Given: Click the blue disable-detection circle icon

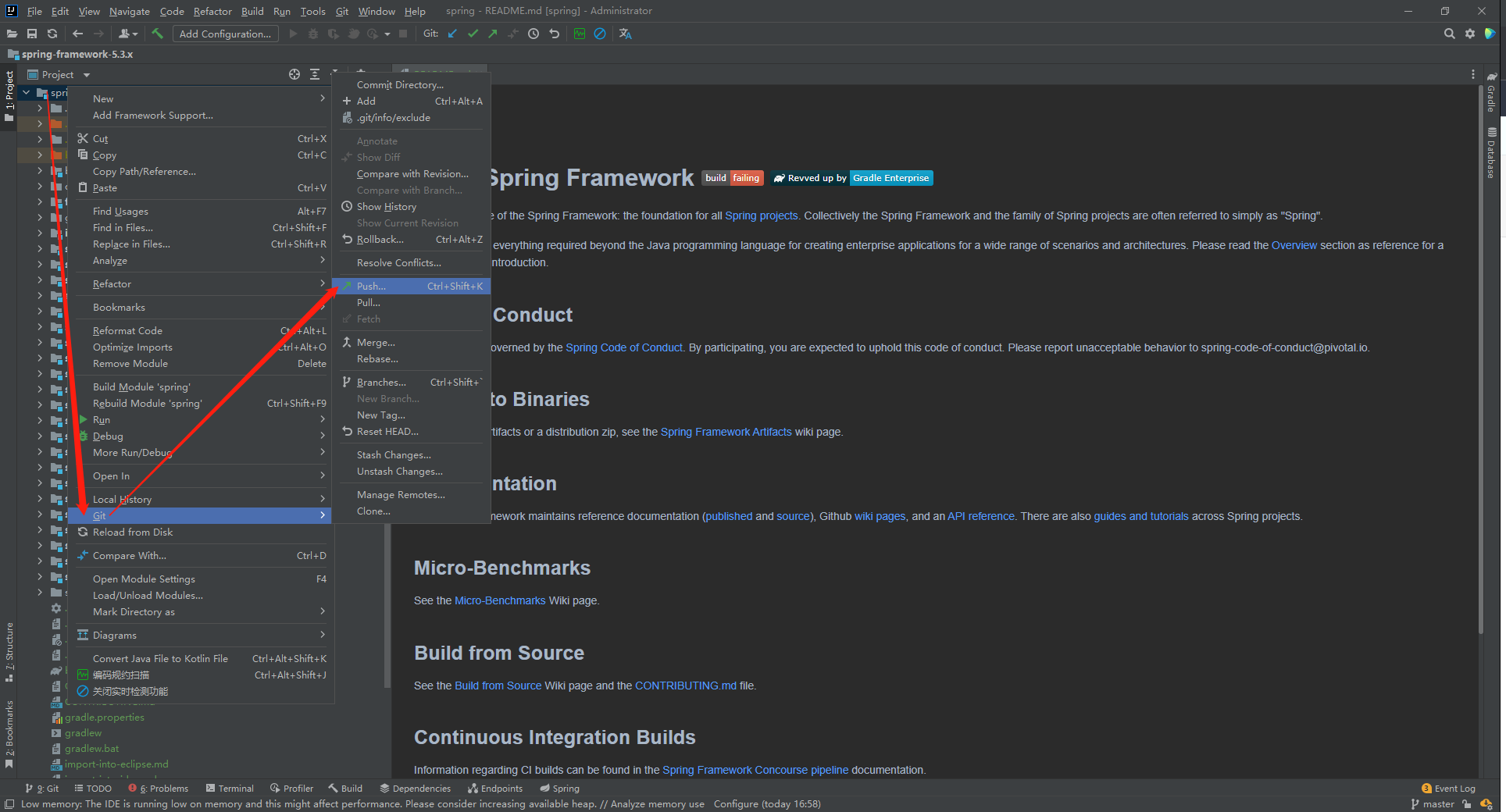Looking at the screenshot, I should coord(600,34).
